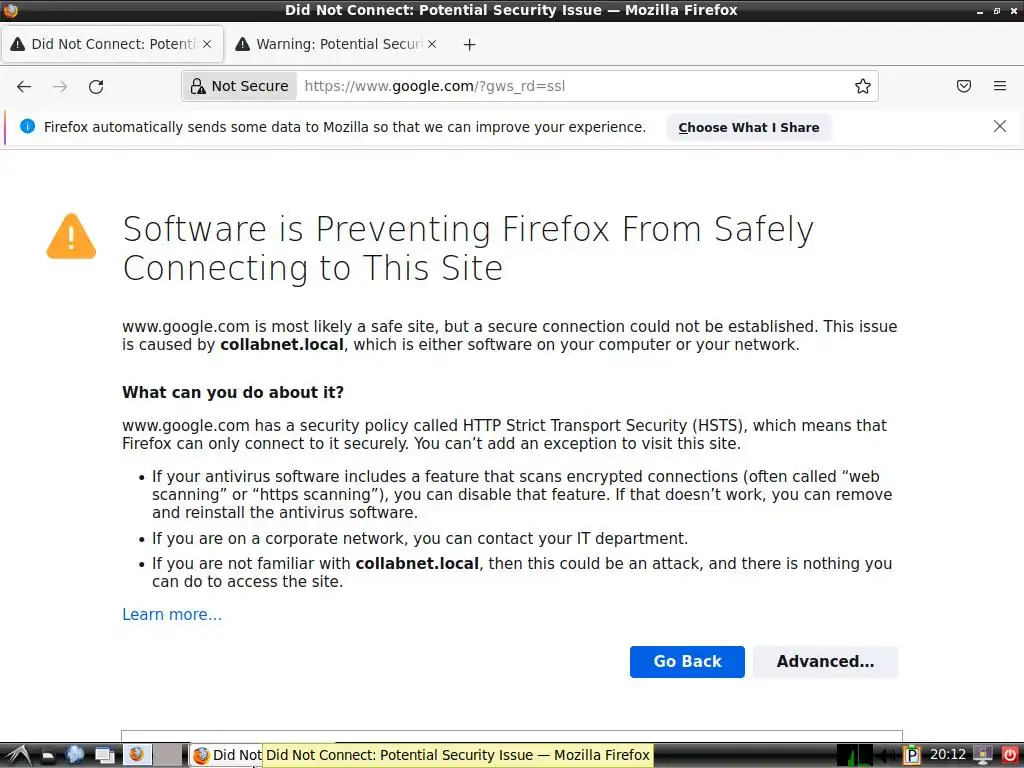Click the Not Secure lock indicator

(x=239, y=86)
